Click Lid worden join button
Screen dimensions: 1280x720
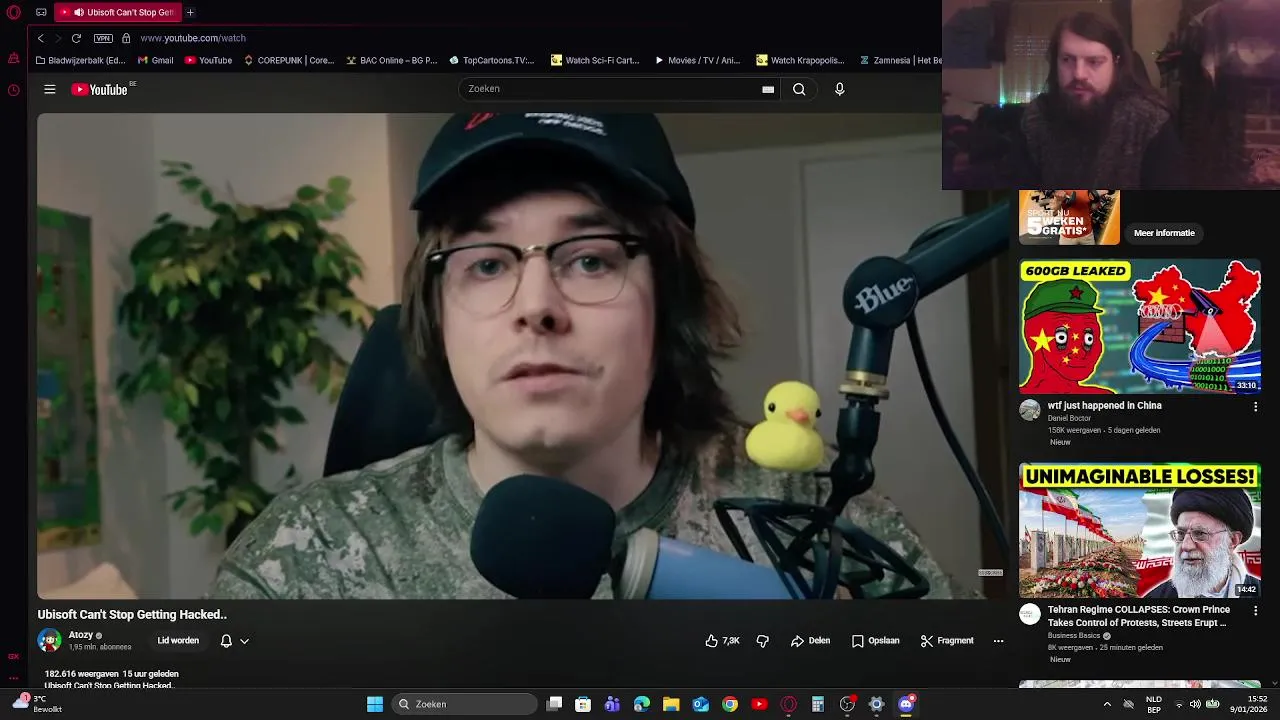click(178, 641)
